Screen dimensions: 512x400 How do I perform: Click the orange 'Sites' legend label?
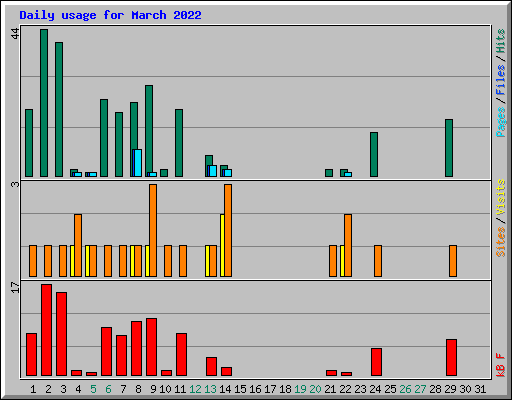(501, 242)
